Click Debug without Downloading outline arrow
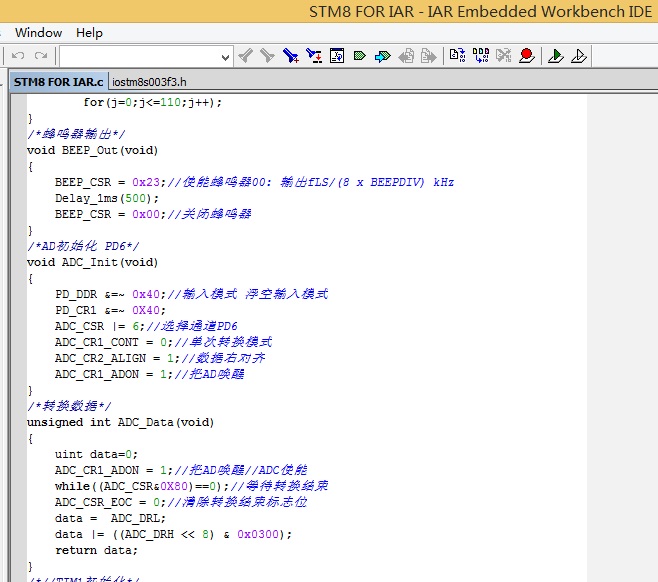 579,56
